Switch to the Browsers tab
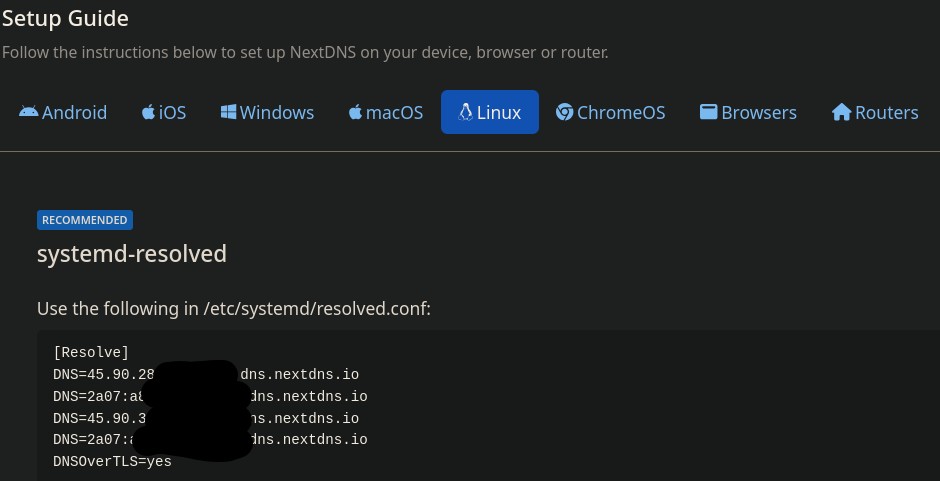 tap(759, 112)
